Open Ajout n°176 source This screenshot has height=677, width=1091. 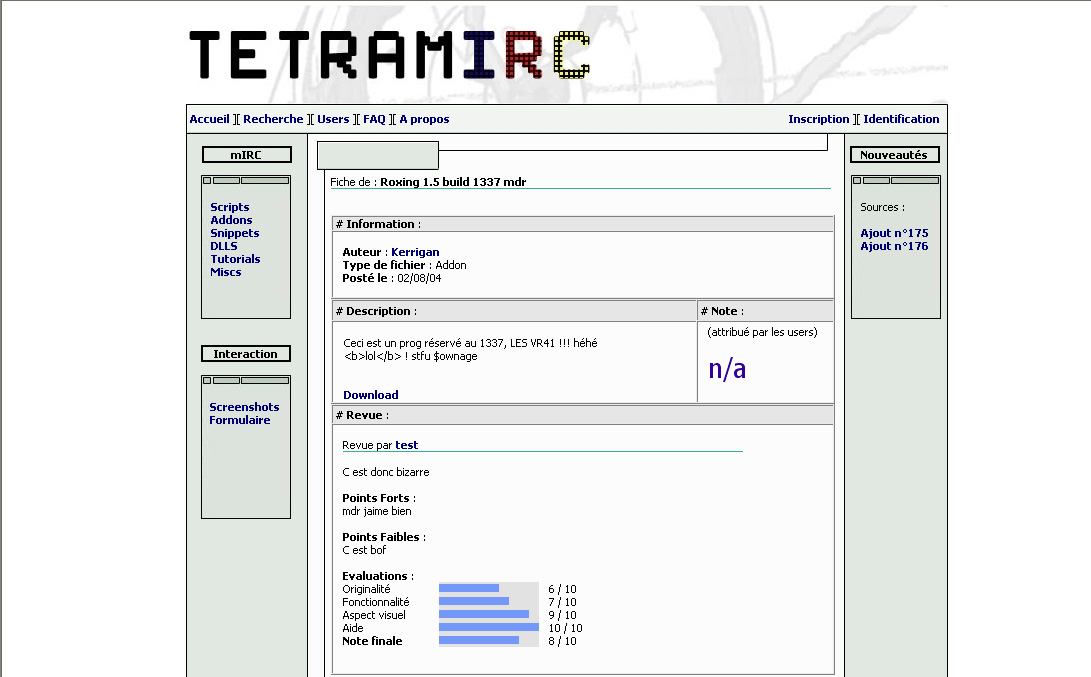pyautogui.click(x=894, y=246)
